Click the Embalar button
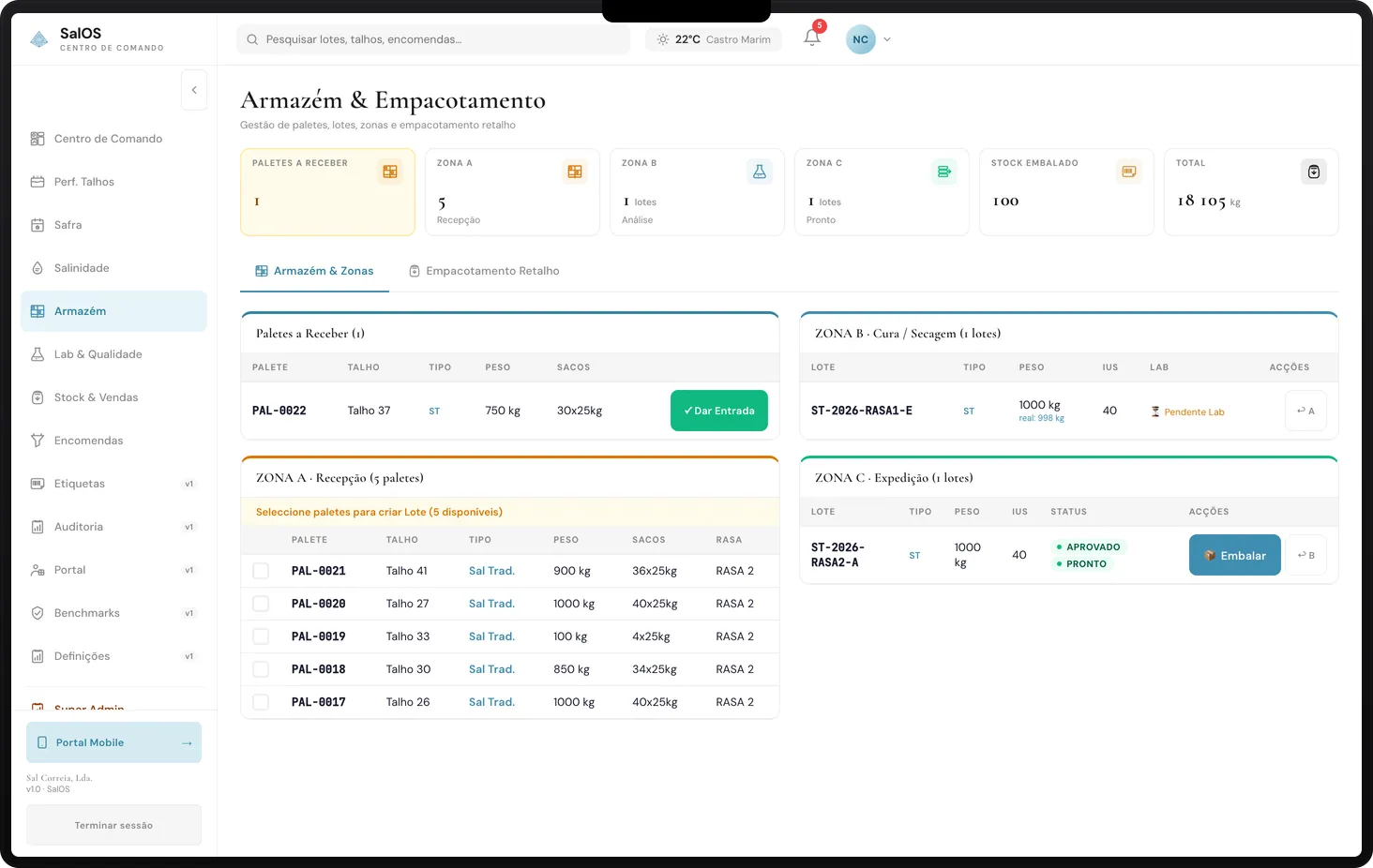1373x868 pixels. pyautogui.click(x=1234, y=555)
